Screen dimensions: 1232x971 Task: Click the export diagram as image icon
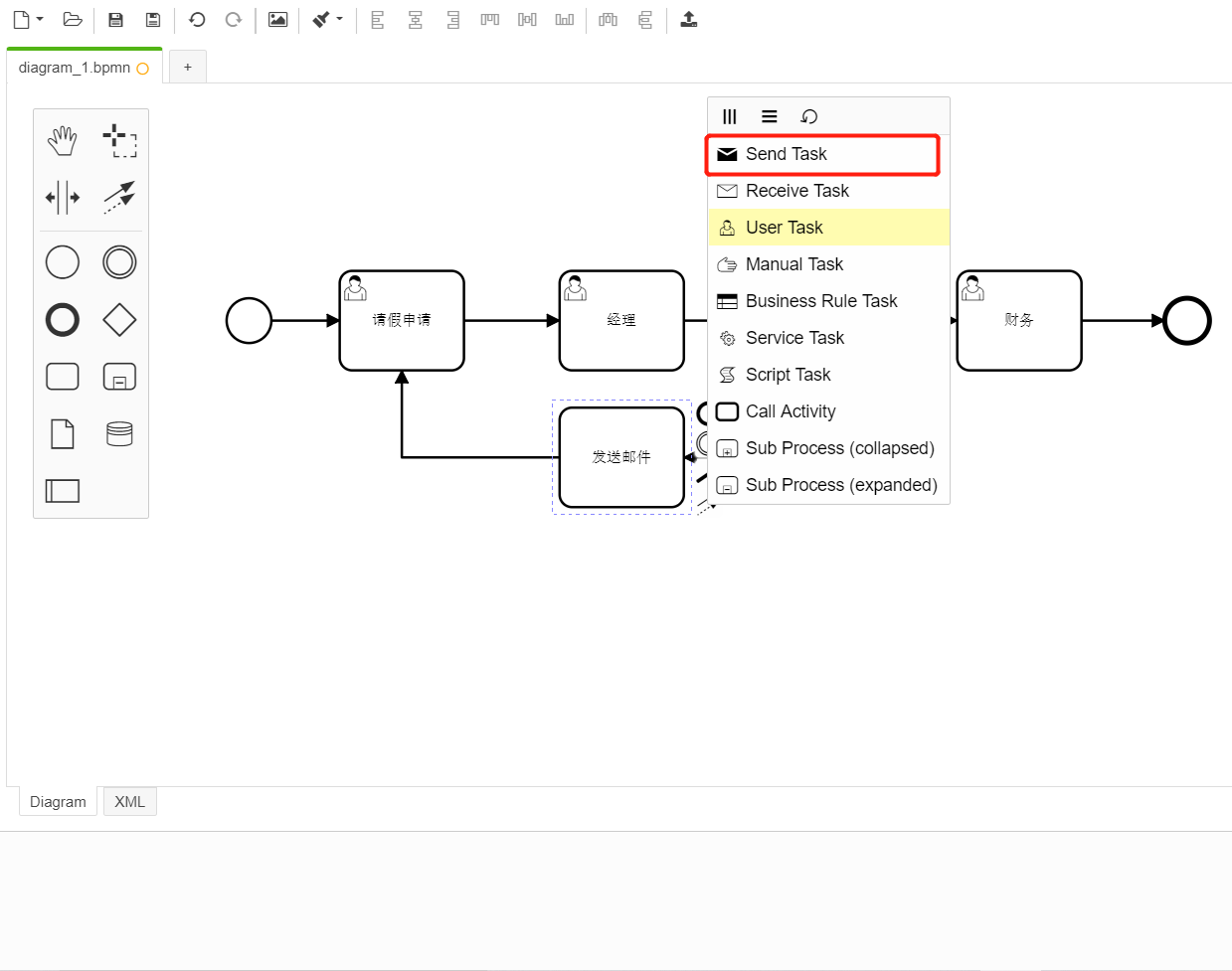(277, 19)
